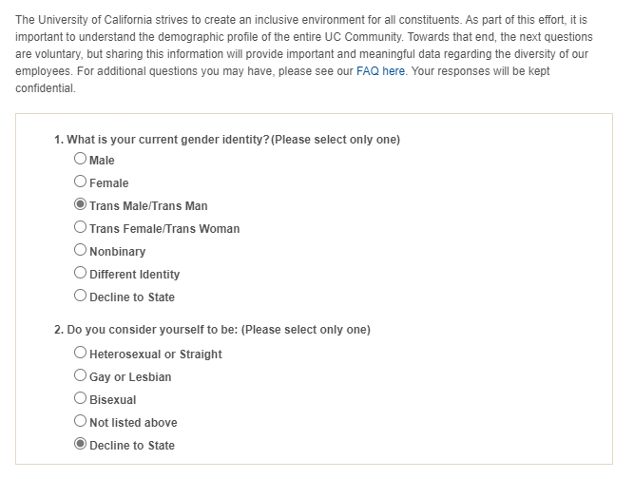Select Decline to State under question 2
The image size is (635, 479).
point(80,444)
